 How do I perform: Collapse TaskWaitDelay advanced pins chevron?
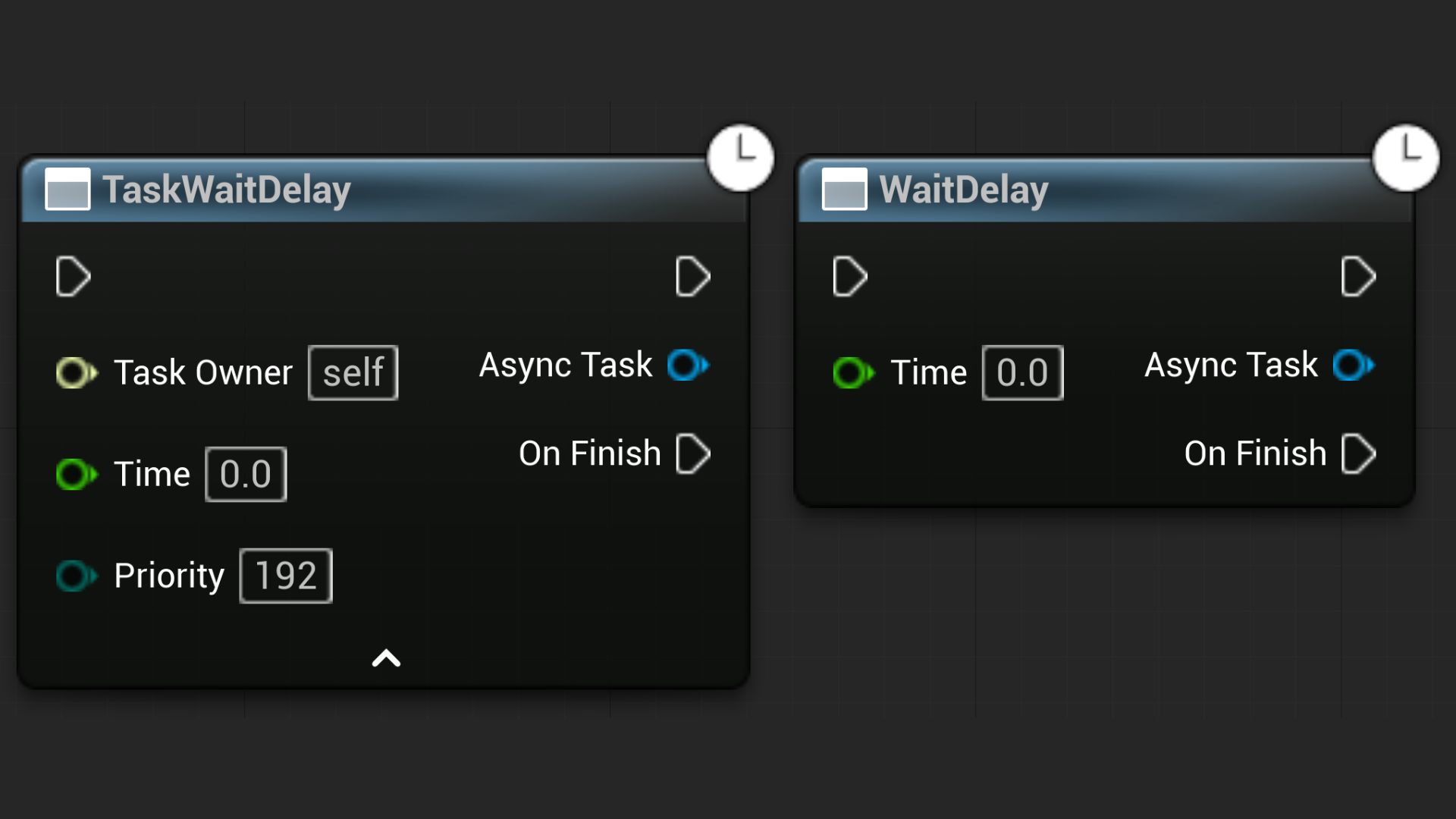[x=386, y=658]
